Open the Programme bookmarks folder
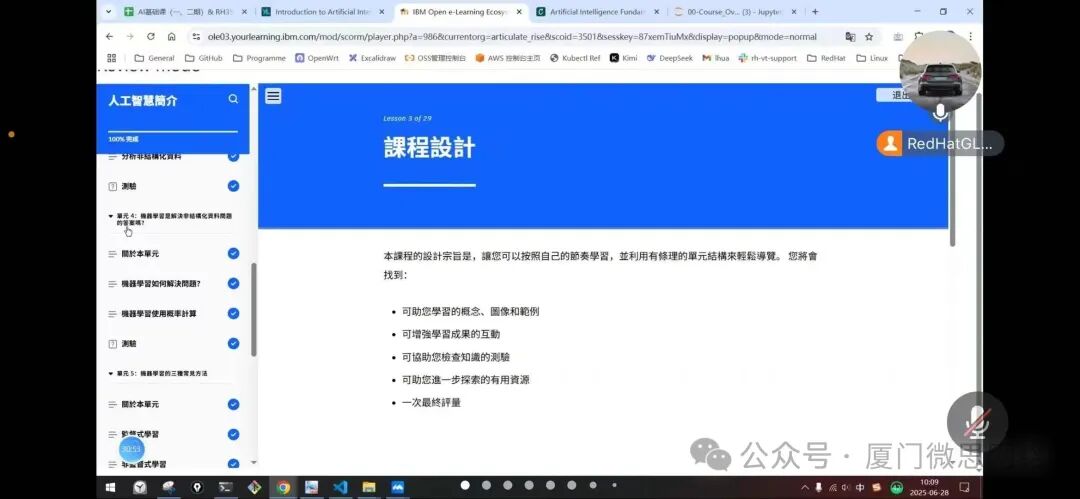This screenshot has height=499, width=1080. click(x=259, y=58)
